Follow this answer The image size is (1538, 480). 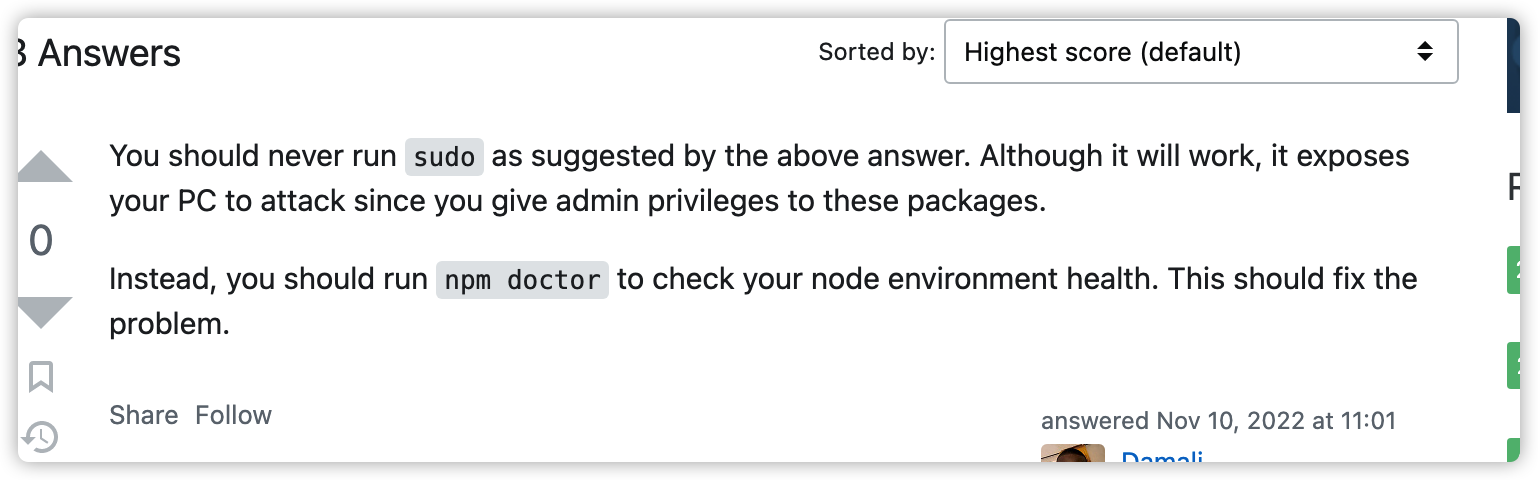point(233,415)
